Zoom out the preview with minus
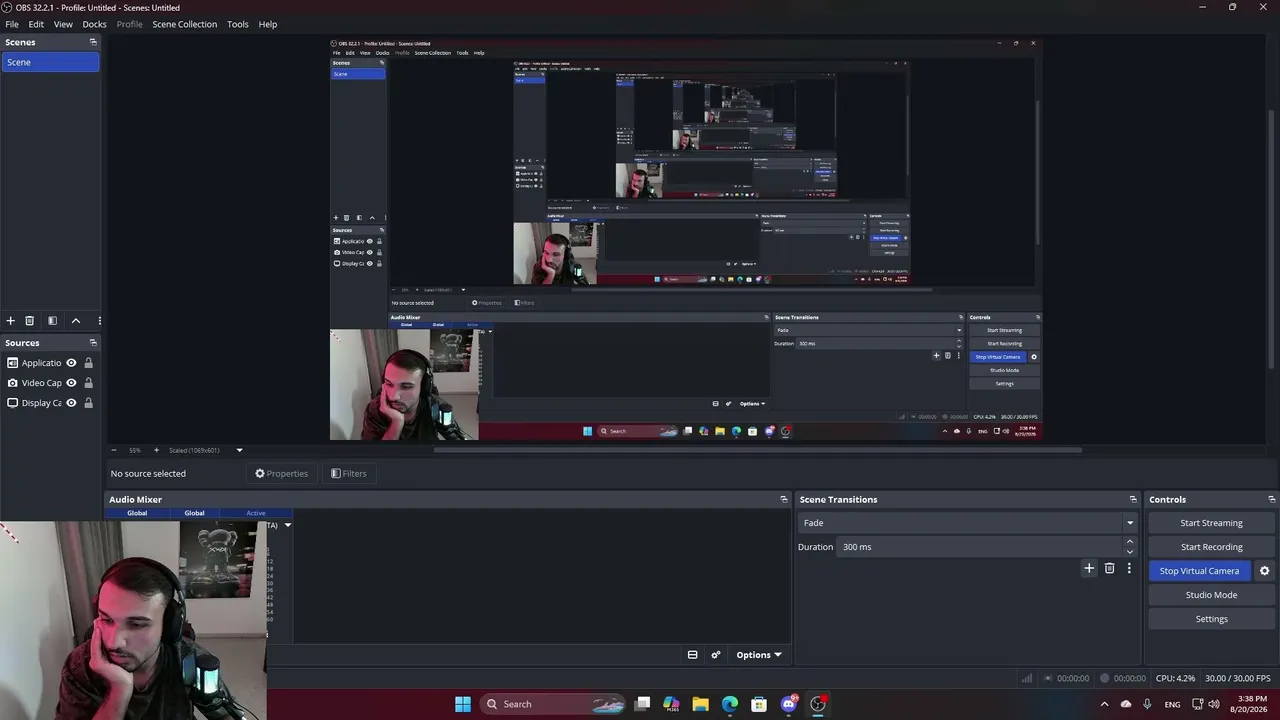1280x720 pixels. 114,450
